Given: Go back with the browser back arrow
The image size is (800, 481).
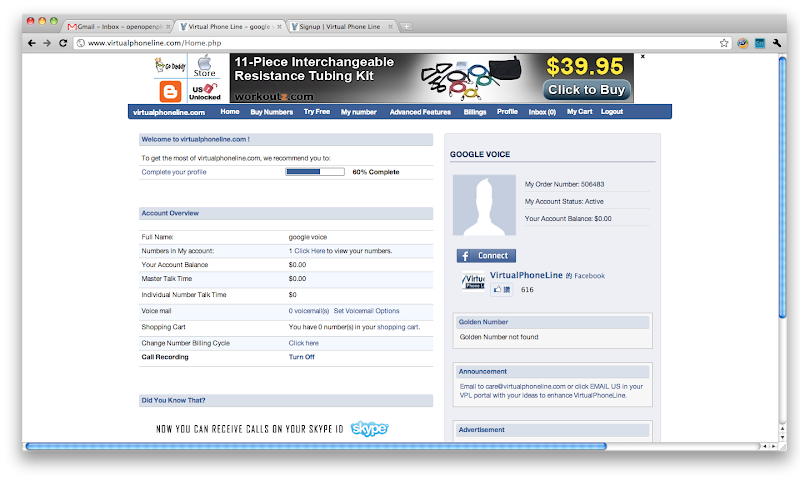Looking at the screenshot, I should 32,43.
